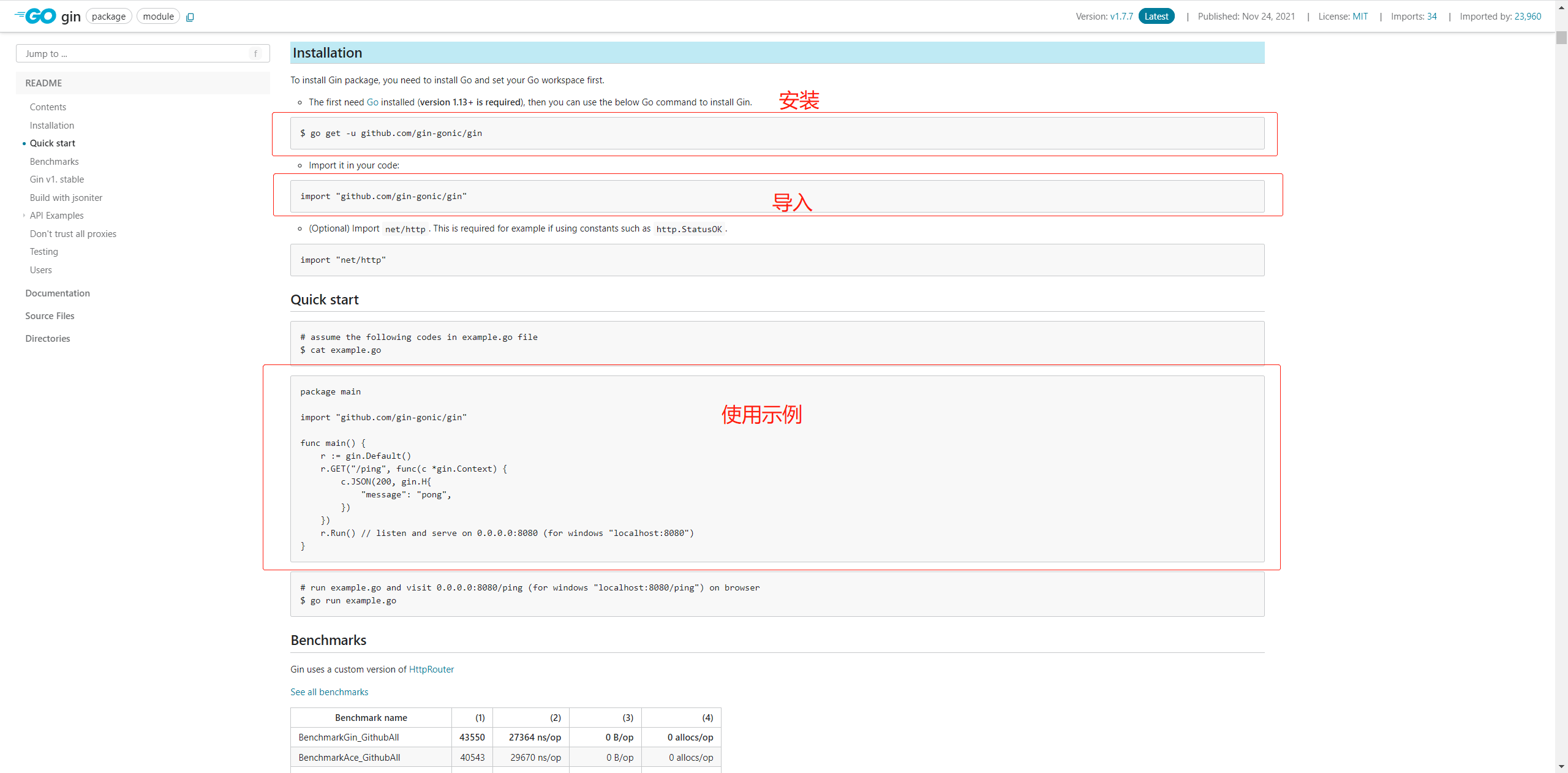The height and width of the screenshot is (773, 1568).
Task: Open the MIT license link
Action: pos(1360,17)
